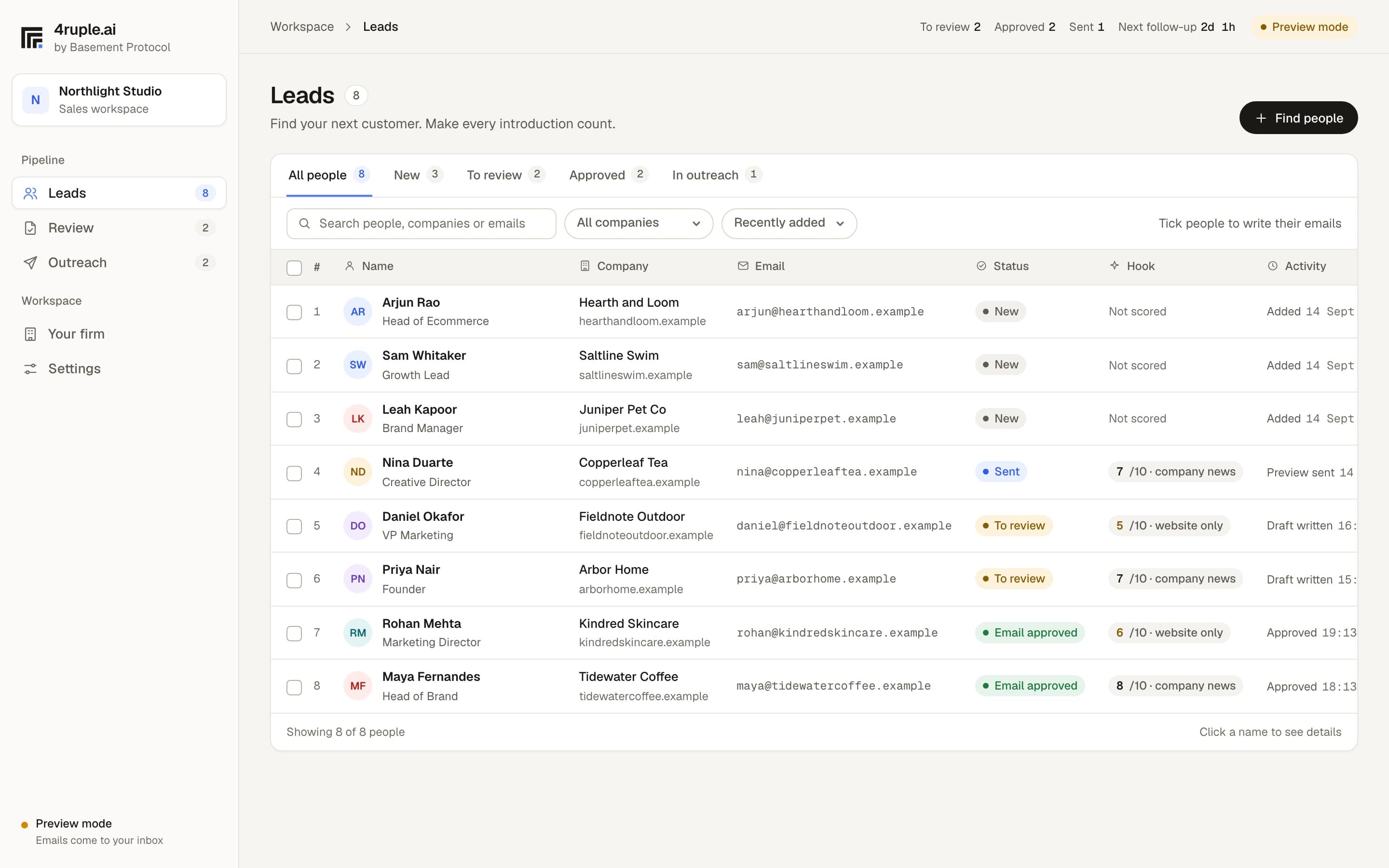
Task: Open Maya Fernandes' name for details
Action: coord(431,677)
